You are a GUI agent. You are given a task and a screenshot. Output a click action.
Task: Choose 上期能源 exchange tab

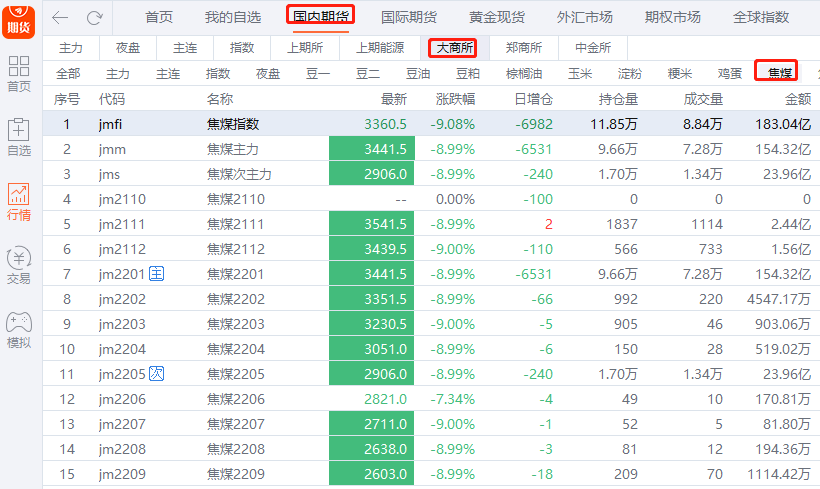click(380, 48)
